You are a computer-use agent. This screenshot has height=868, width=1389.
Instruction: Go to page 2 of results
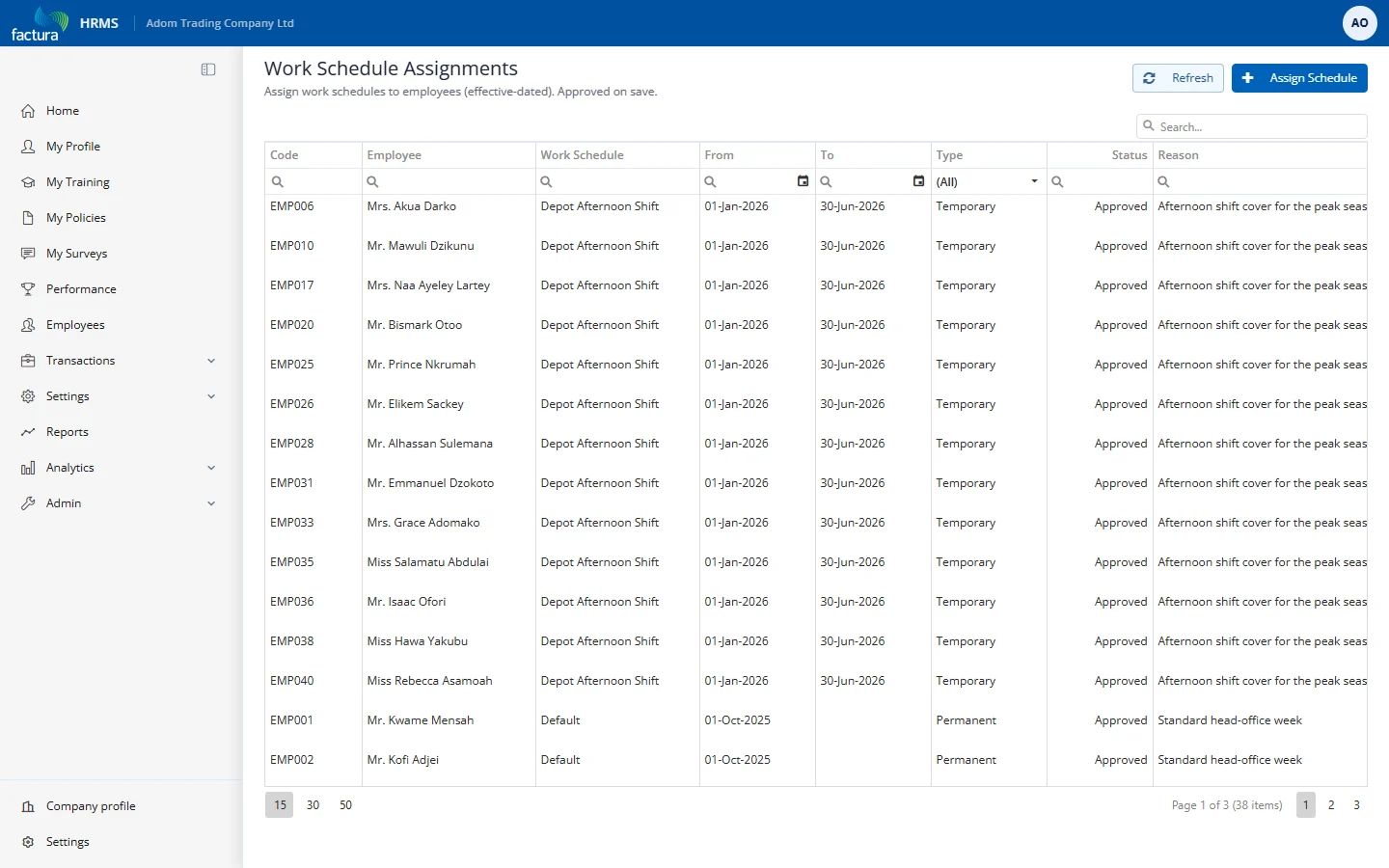[1331, 804]
